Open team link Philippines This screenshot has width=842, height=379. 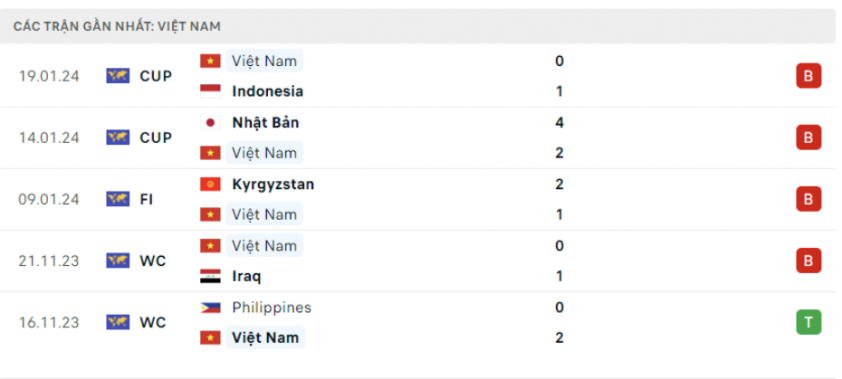click(272, 308)
